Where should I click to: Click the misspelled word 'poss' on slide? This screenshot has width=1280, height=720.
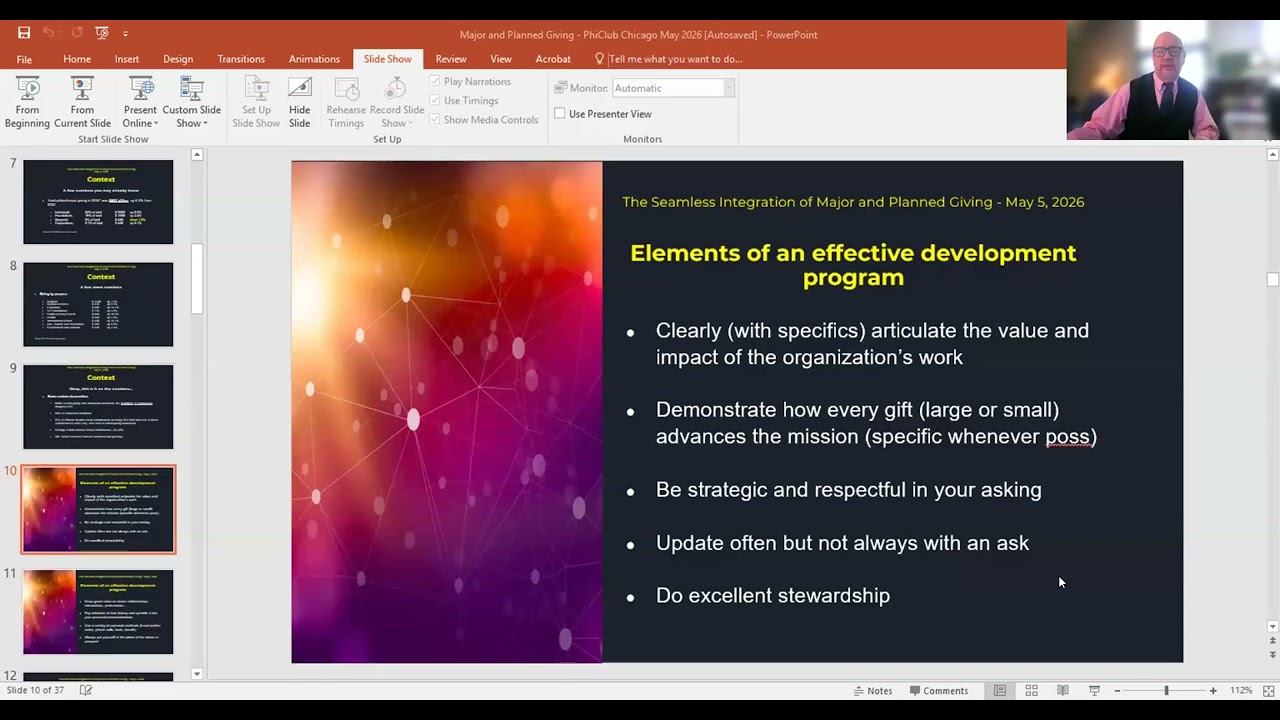1067,436
